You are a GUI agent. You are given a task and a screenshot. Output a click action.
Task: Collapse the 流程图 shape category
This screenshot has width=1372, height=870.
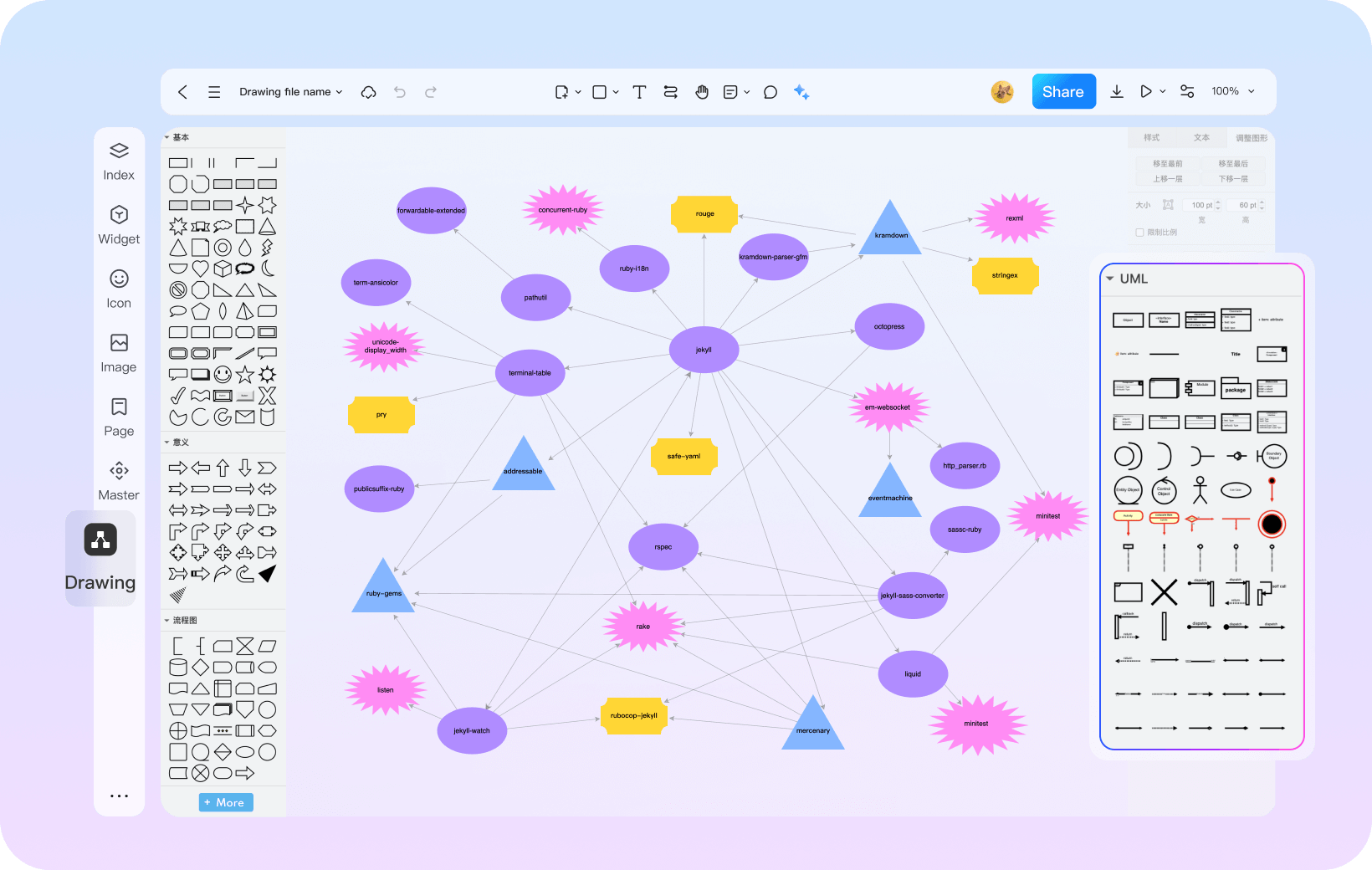click(167, 621)
